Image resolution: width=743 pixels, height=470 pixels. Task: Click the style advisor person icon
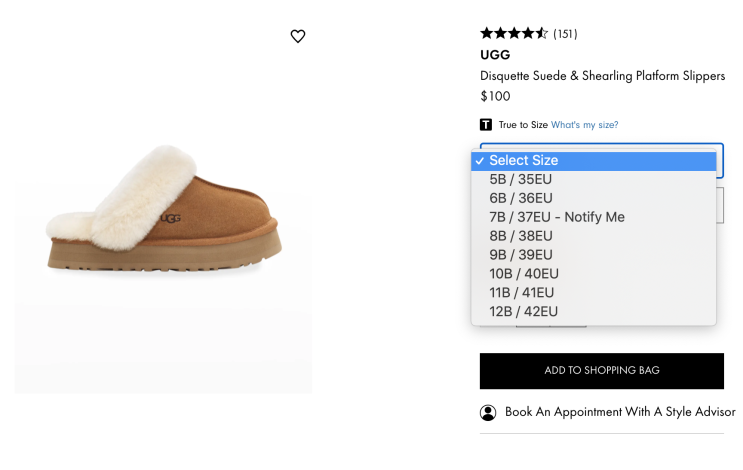tap(488, 412)
